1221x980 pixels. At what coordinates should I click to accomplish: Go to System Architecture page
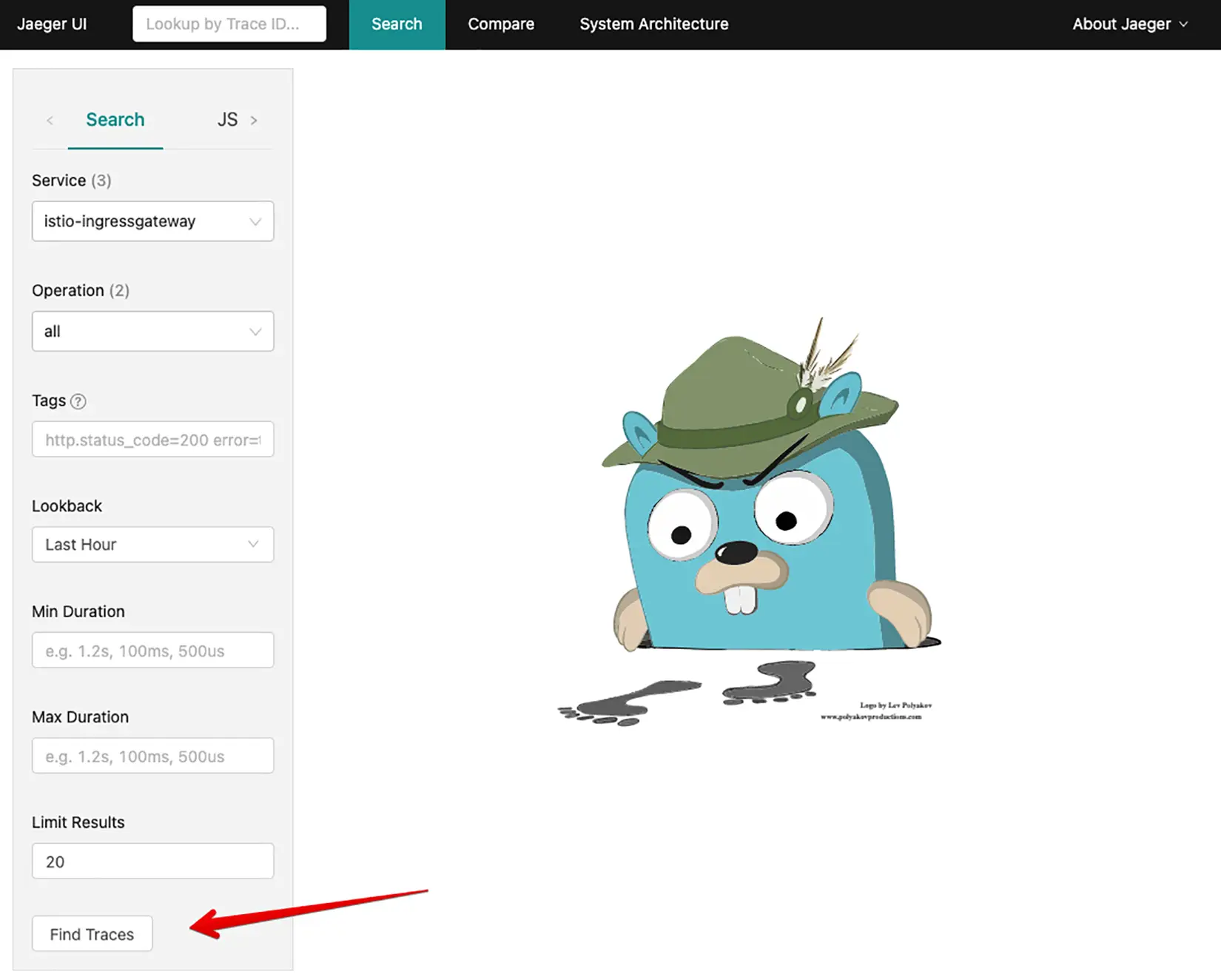point(653,24)
